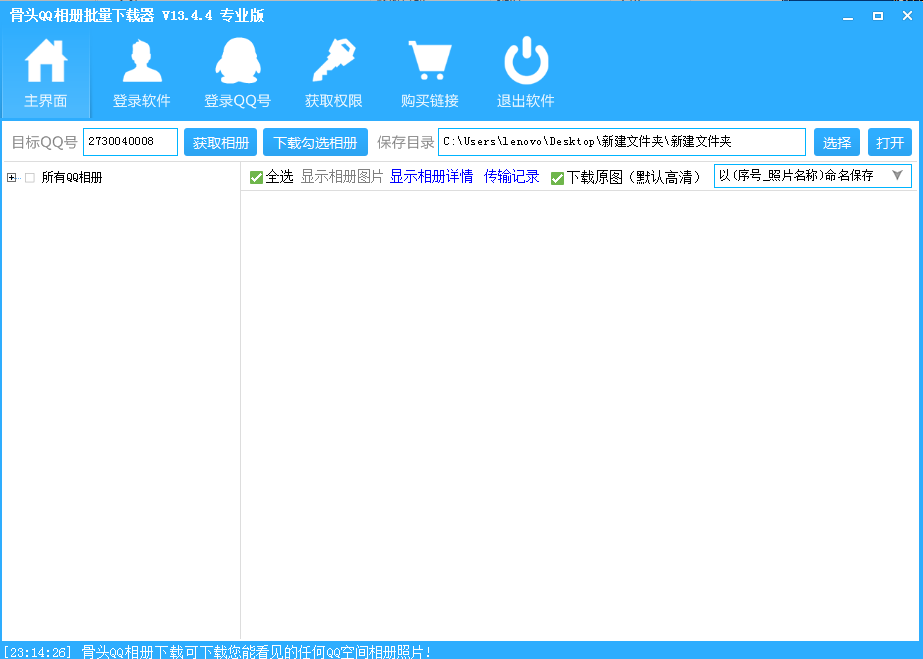Minimize the 骨头QQ相册批量下载器 window

[x=848, y=16]
